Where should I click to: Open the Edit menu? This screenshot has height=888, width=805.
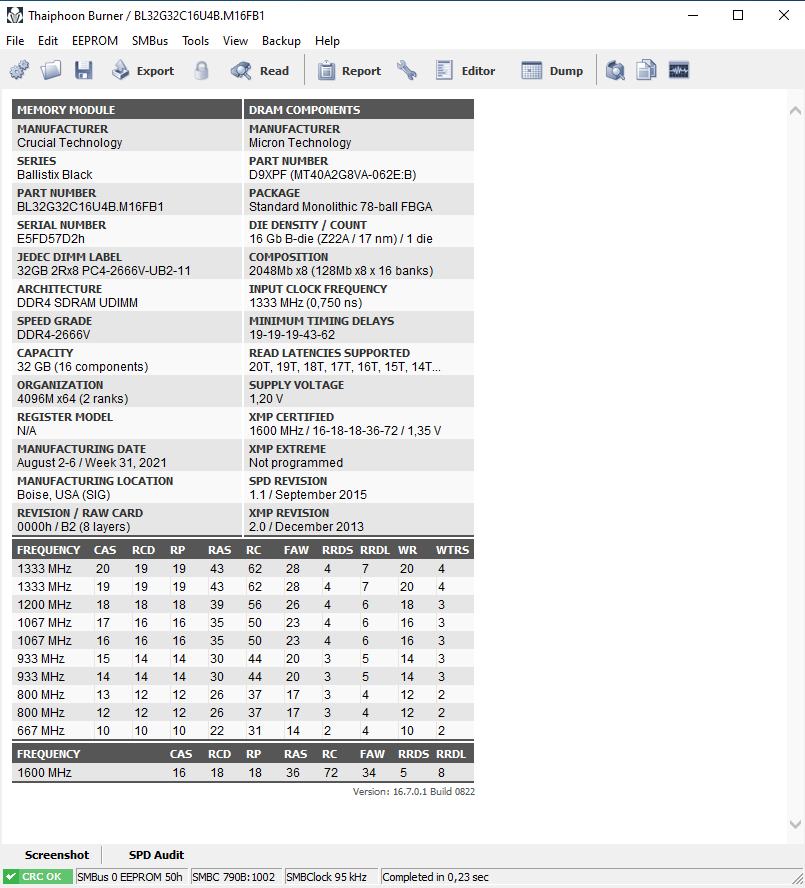(48, 41)
